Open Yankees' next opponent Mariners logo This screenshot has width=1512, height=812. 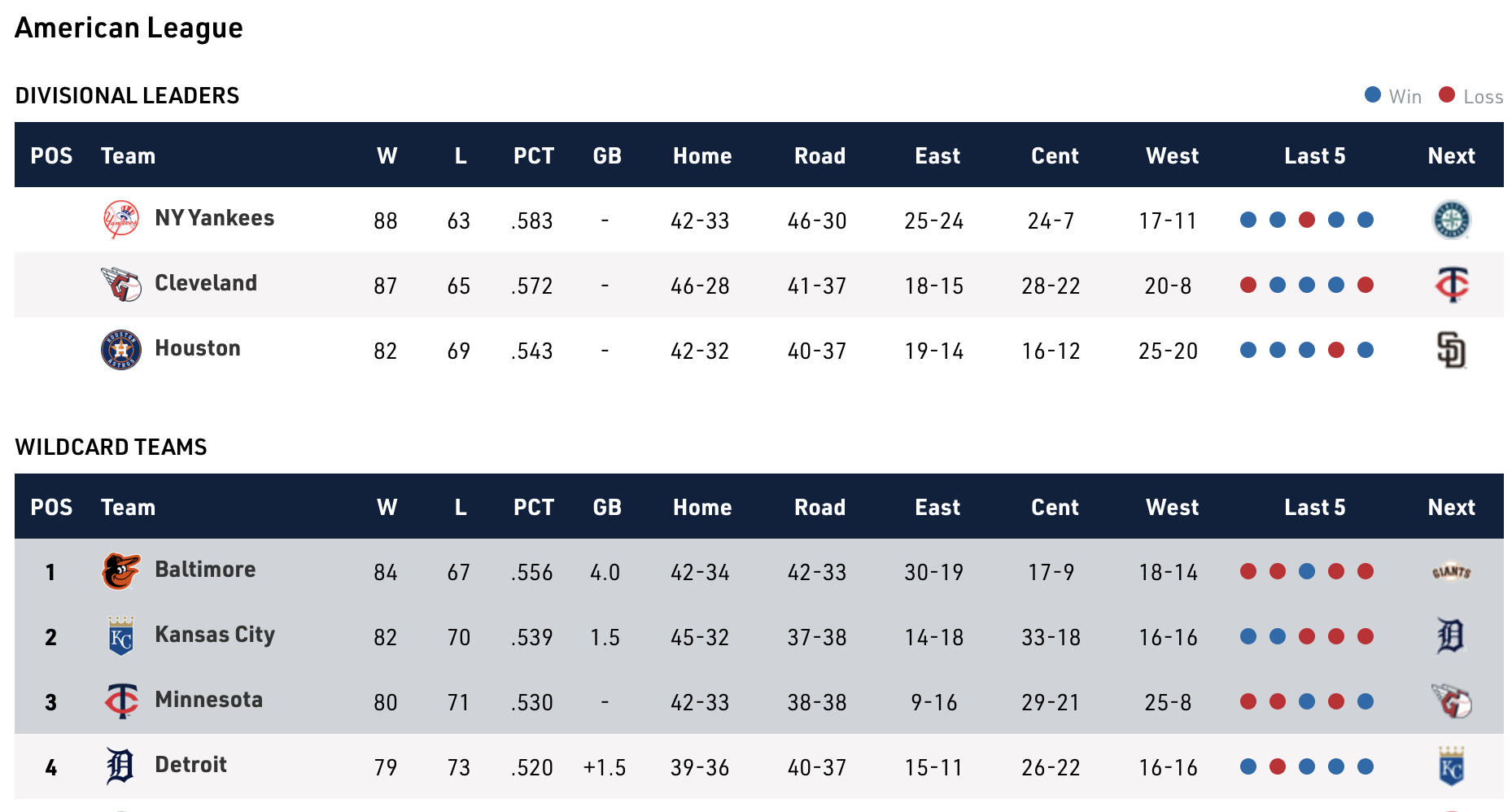click(1451, 220)
